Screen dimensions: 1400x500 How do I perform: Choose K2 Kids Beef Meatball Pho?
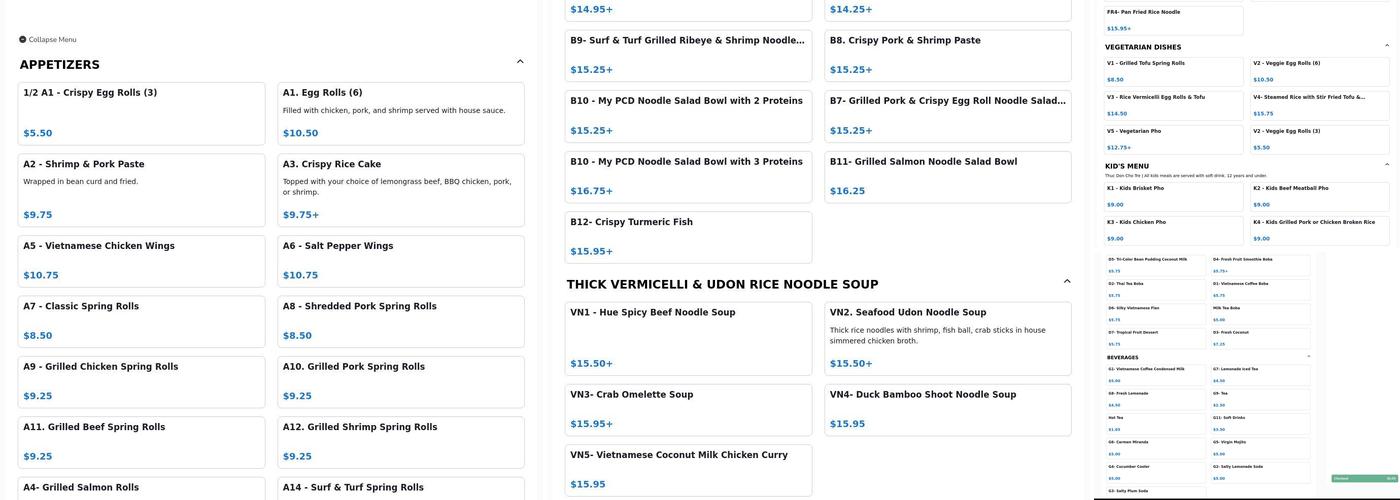(1320, 196)
